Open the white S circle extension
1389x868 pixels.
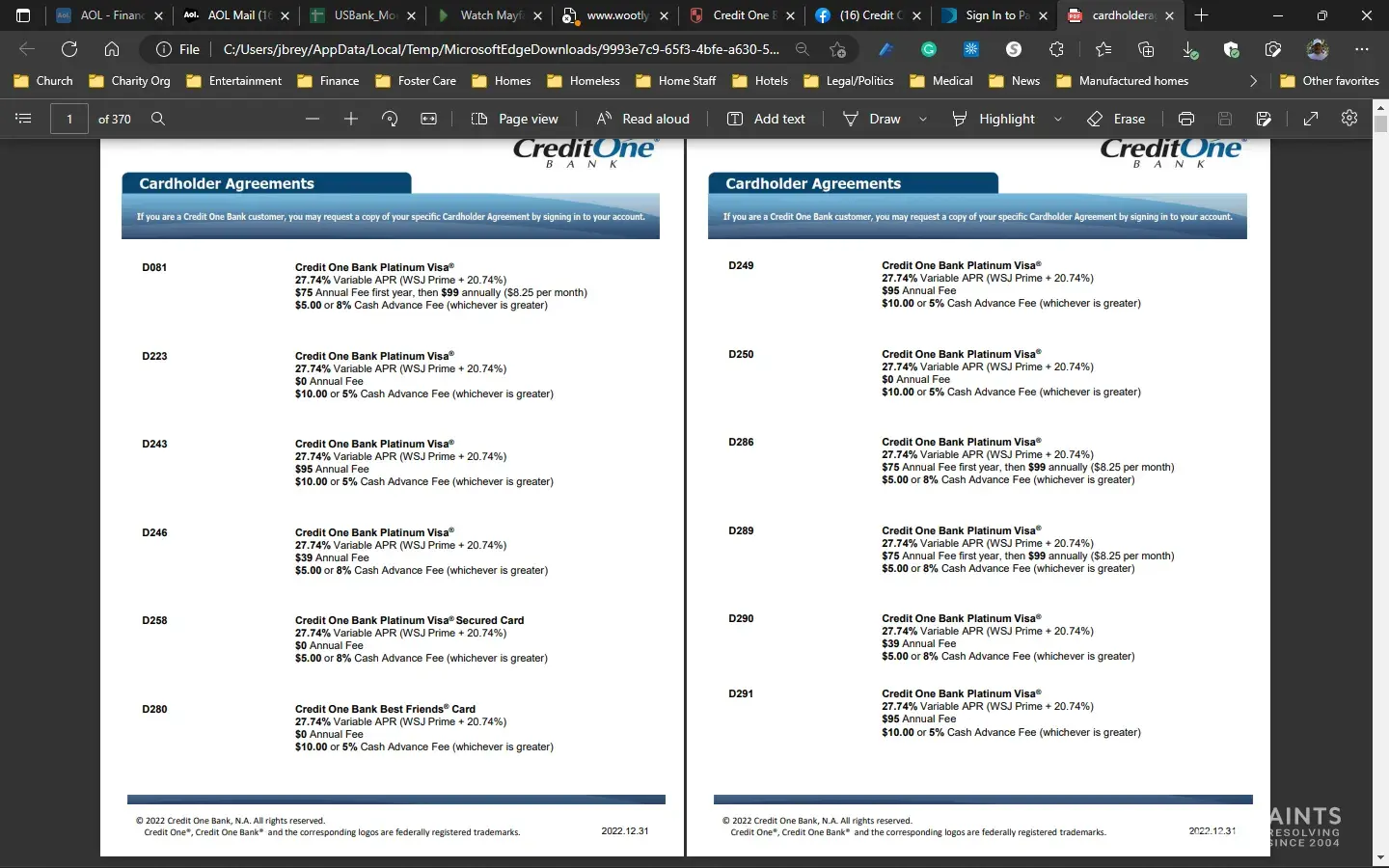(1014, 49)
